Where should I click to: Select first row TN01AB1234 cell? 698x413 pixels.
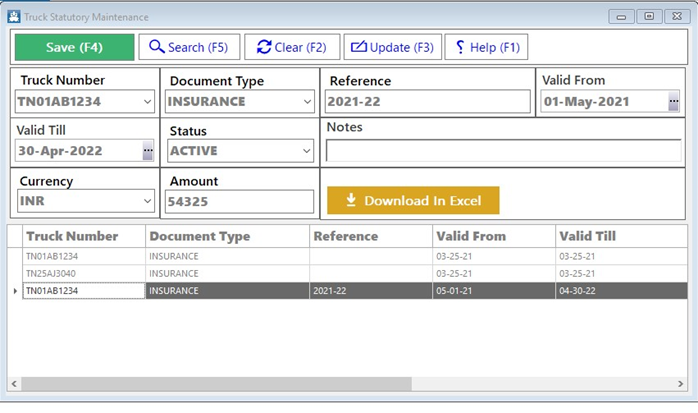point(84,256)
